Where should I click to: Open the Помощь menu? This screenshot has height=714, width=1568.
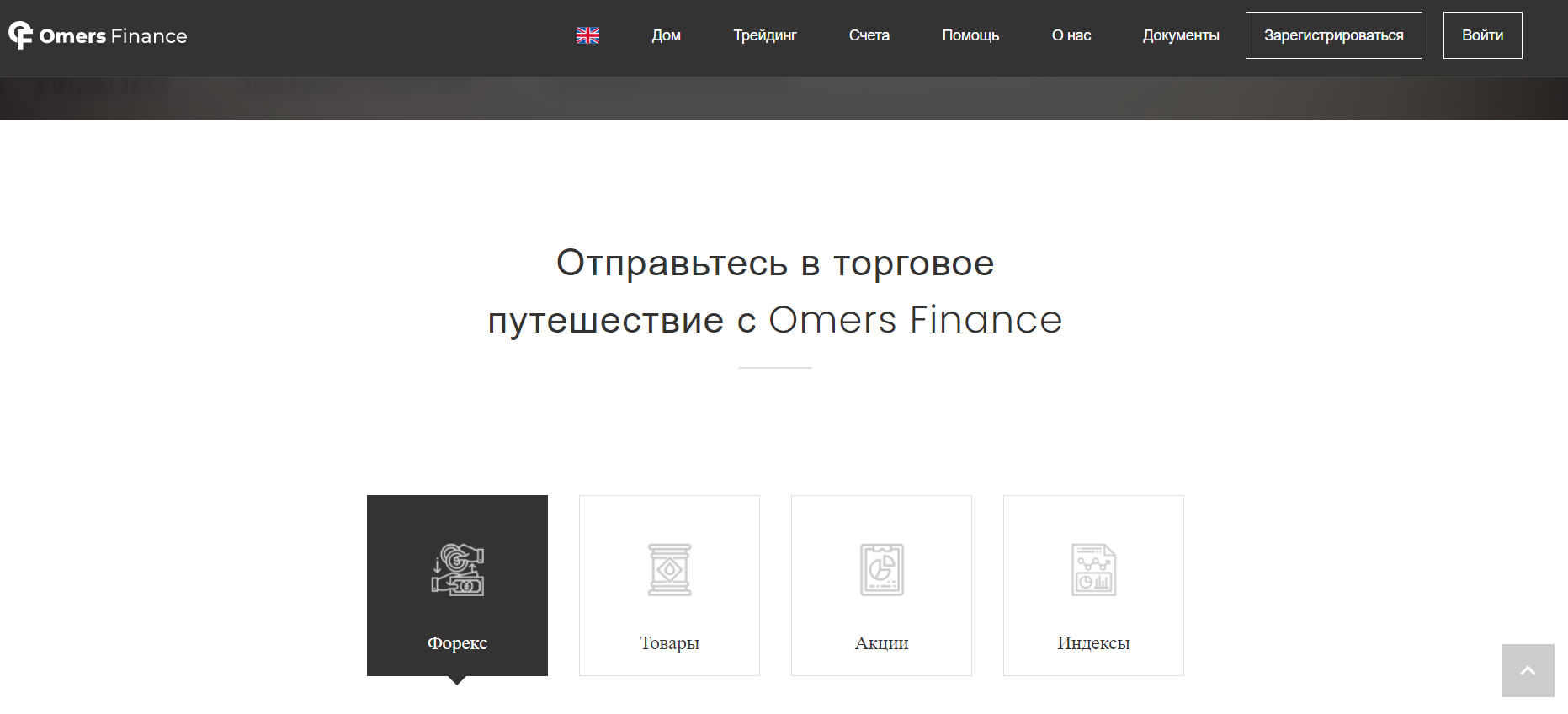[970, 35]
